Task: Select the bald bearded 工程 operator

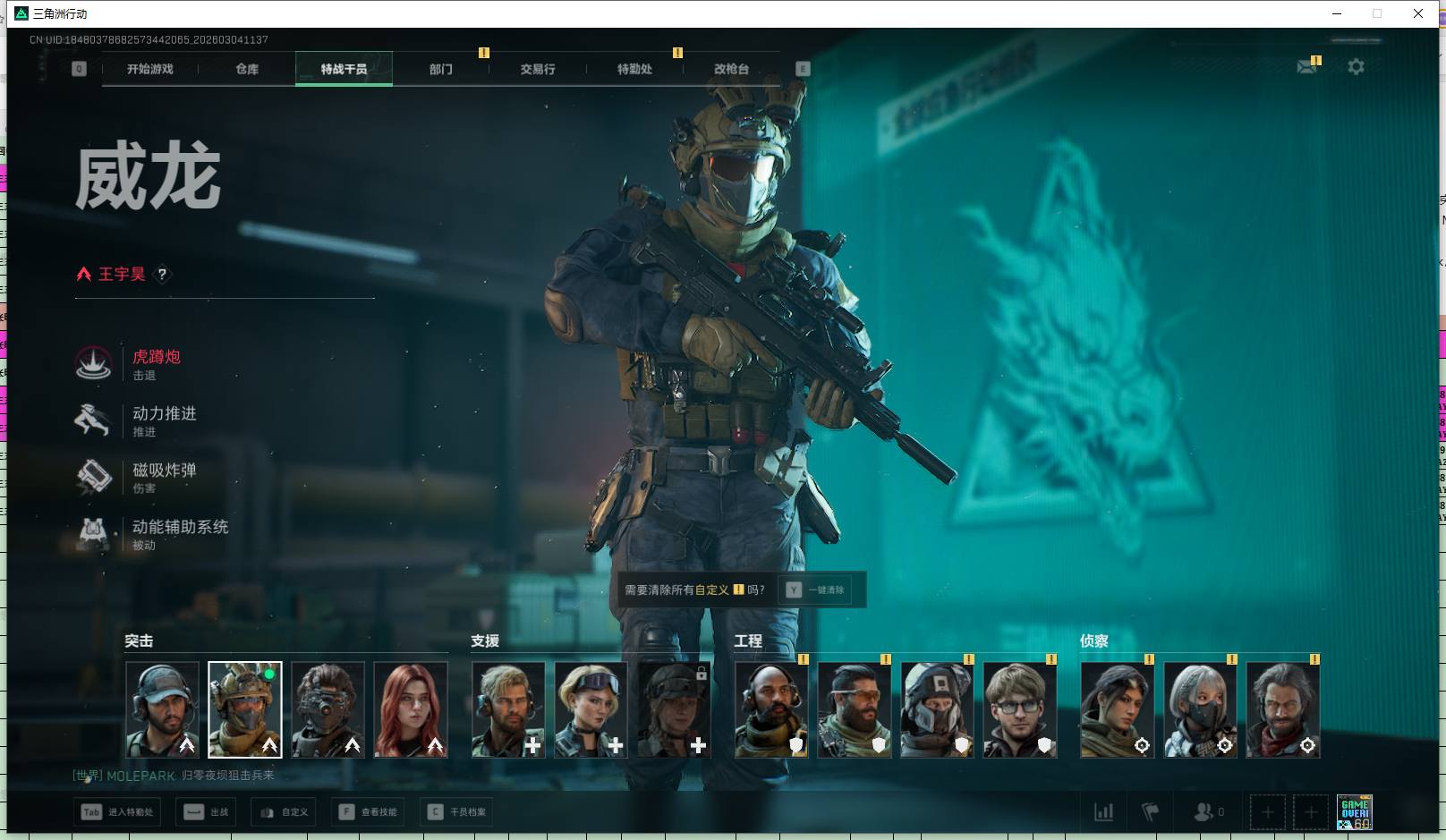Action: coord(771,710)
